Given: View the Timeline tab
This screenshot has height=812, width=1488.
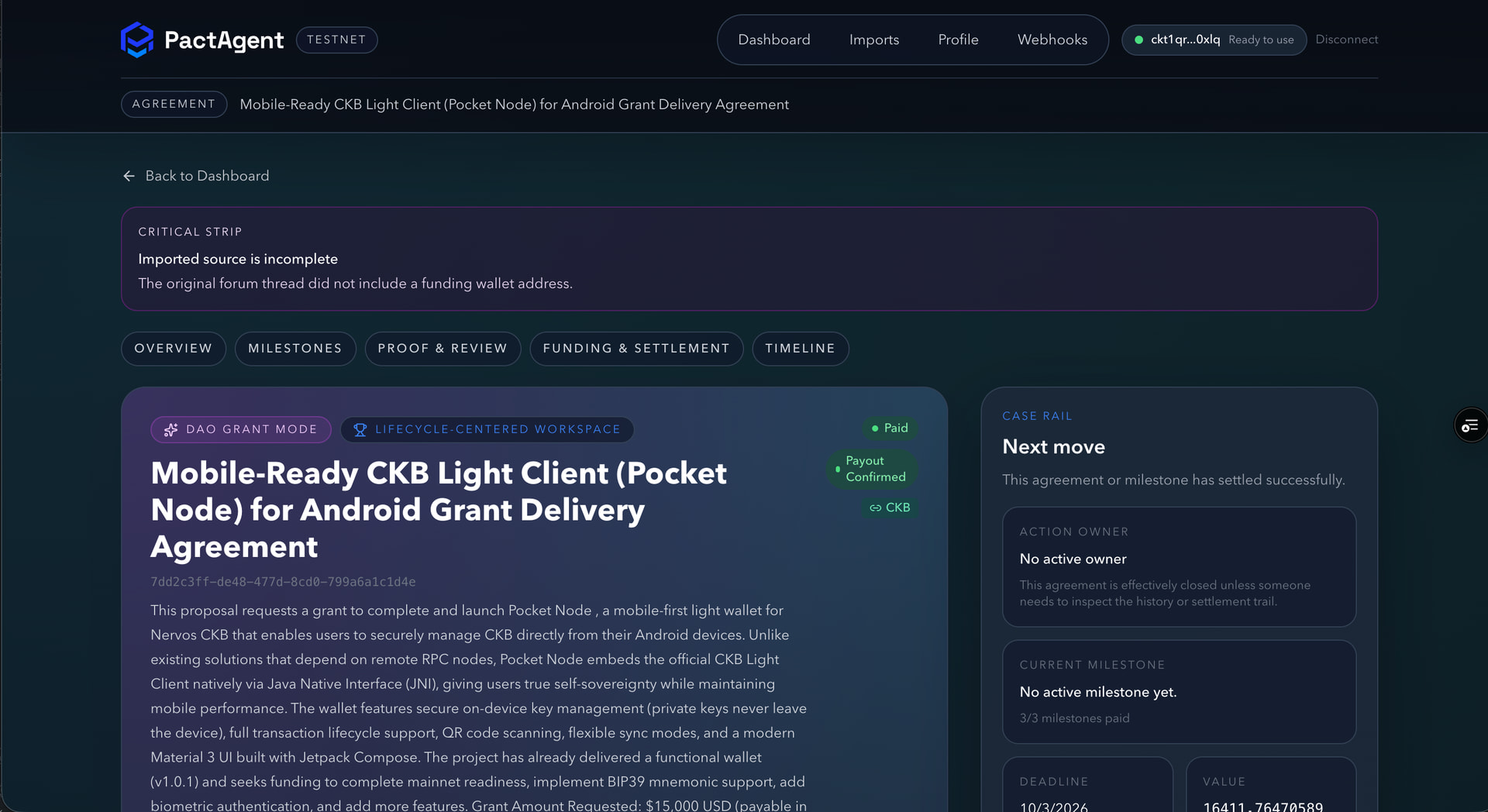Looking at the screenshot, I should coord(801,349).
